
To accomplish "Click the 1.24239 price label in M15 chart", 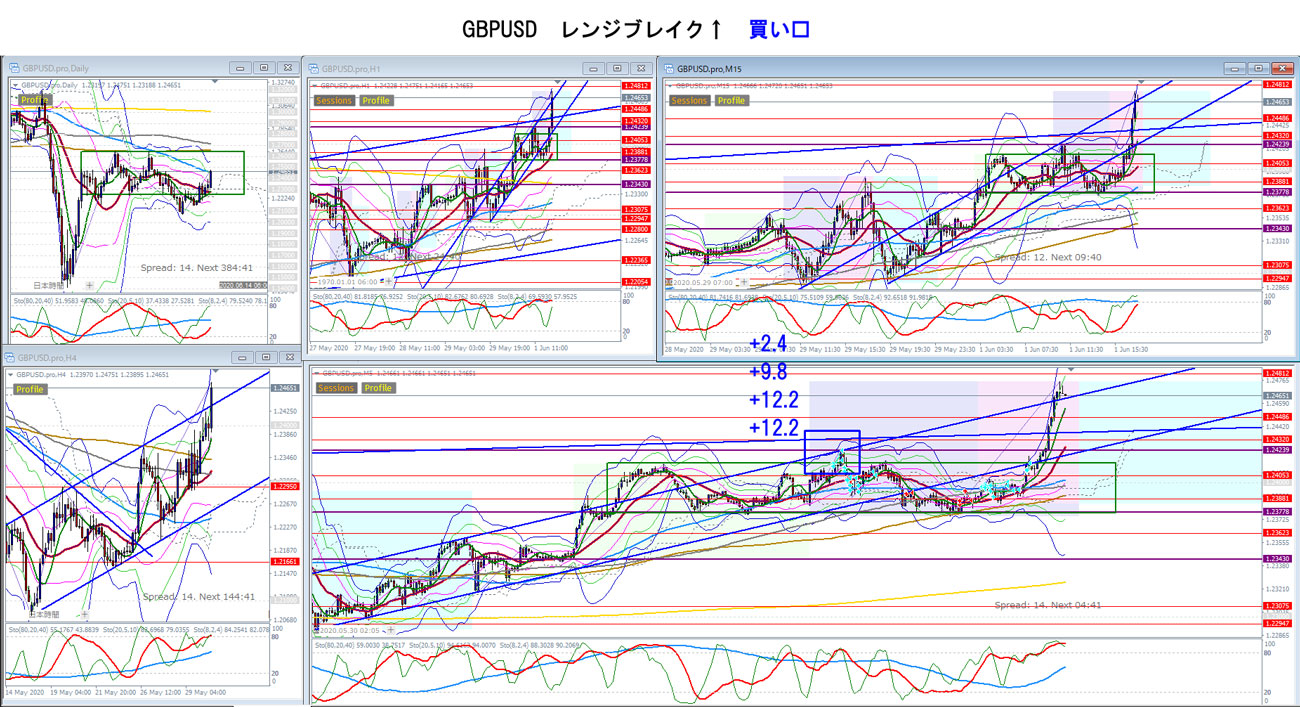I will (x=1276, y=144).
